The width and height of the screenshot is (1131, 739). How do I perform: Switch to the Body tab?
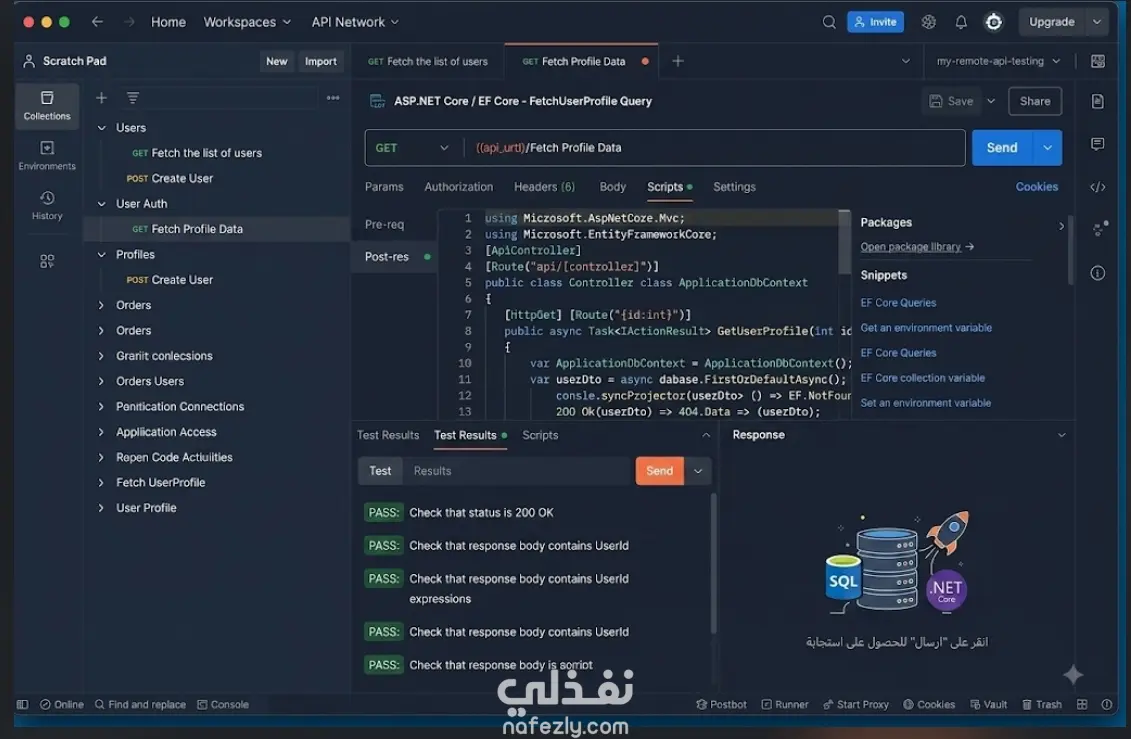point(612,187)
